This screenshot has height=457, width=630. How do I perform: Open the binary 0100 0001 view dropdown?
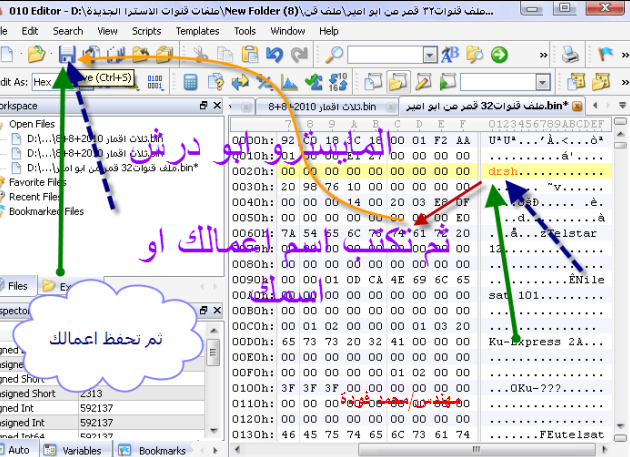155,82
